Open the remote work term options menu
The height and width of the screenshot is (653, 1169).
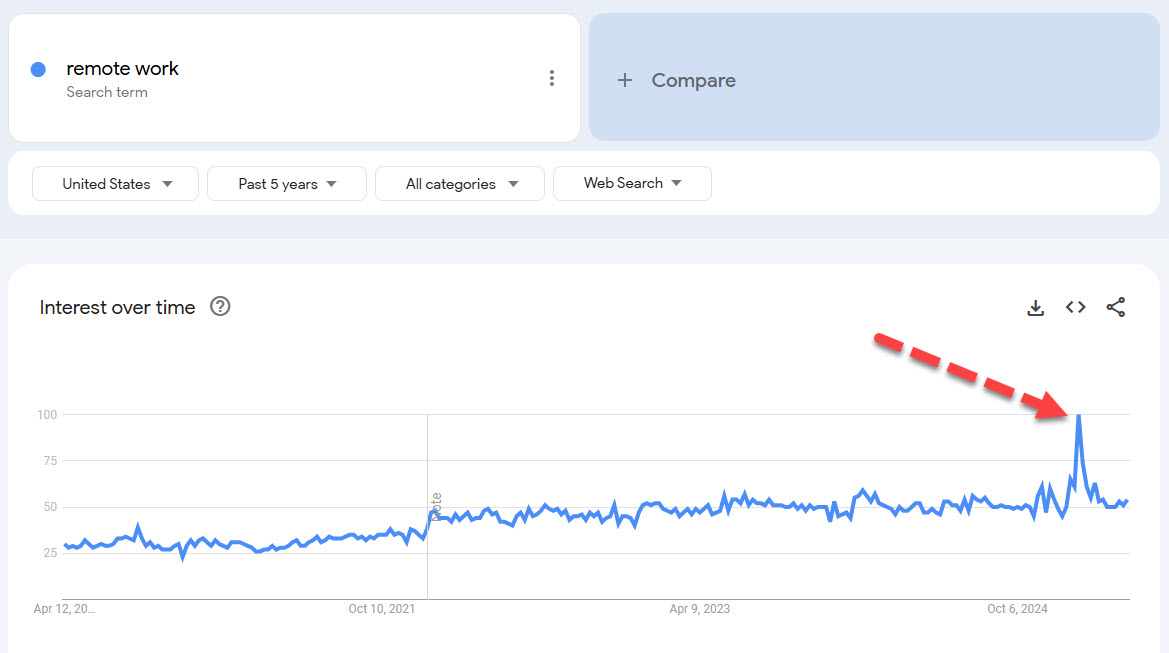552,78
